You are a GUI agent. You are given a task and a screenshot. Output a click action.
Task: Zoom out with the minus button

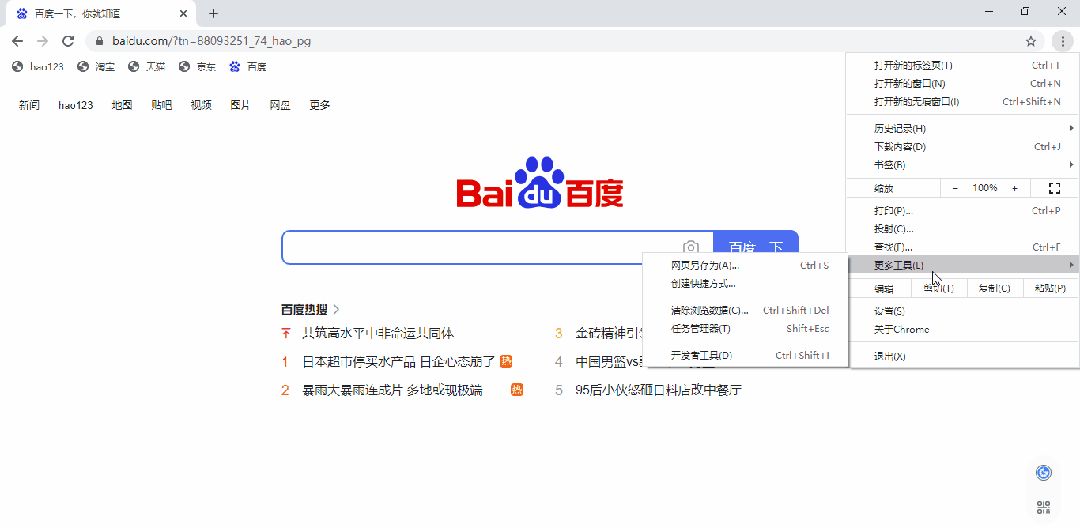tap(955, 188)
